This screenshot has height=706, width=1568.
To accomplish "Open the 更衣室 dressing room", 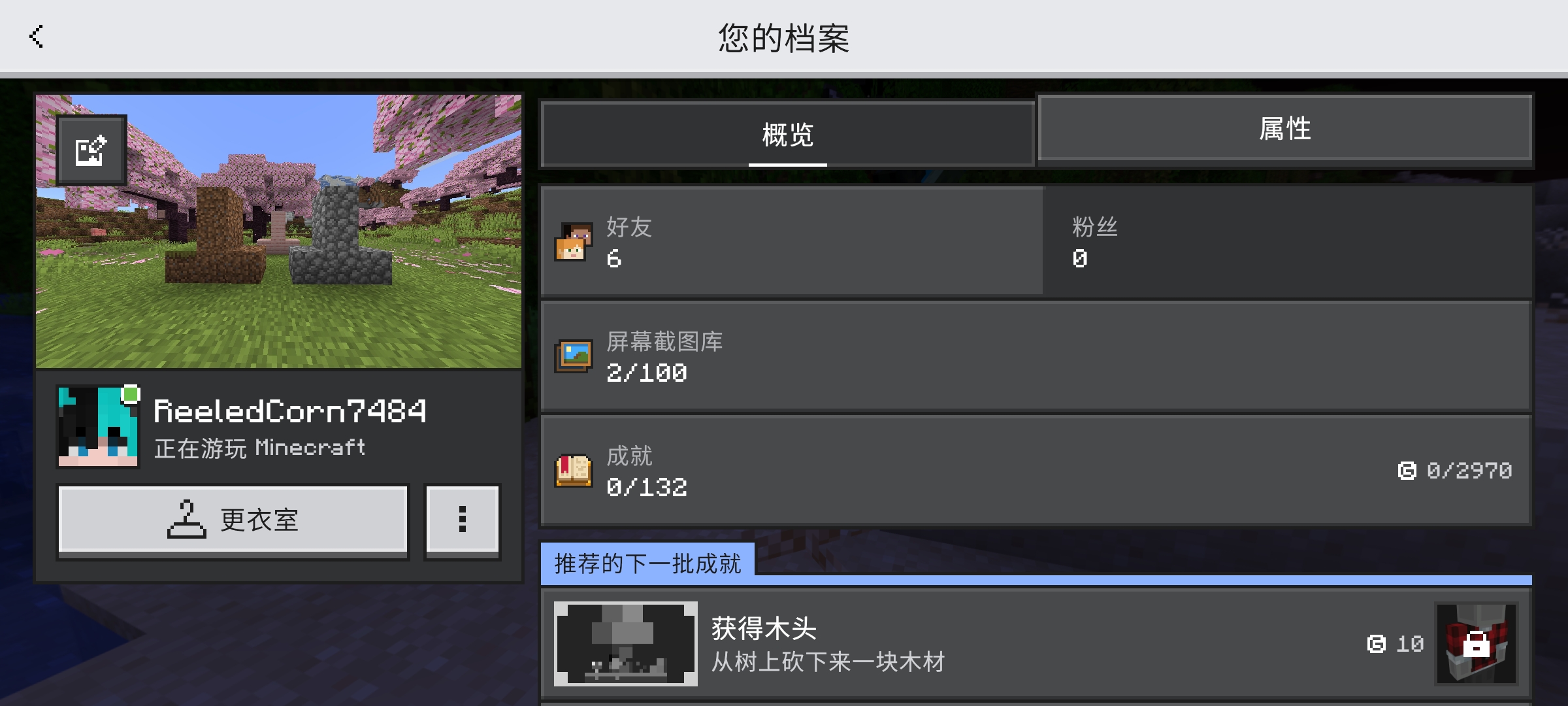I will [x=233, y=521].
